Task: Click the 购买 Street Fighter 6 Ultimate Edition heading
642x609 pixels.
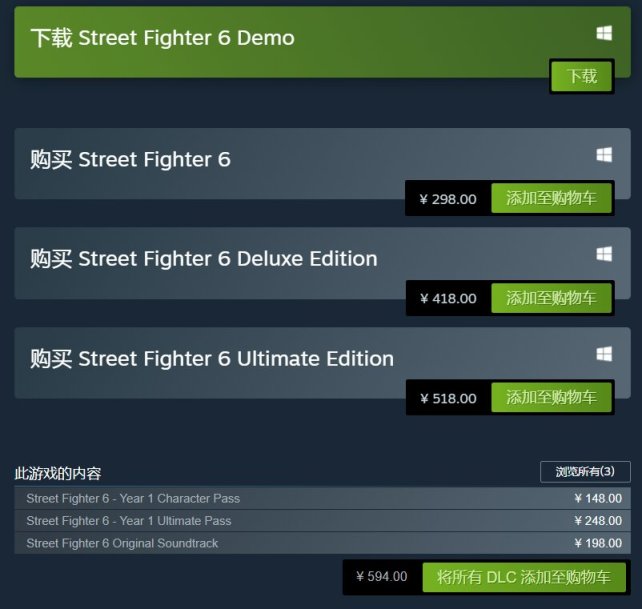Action: [212, 359]
